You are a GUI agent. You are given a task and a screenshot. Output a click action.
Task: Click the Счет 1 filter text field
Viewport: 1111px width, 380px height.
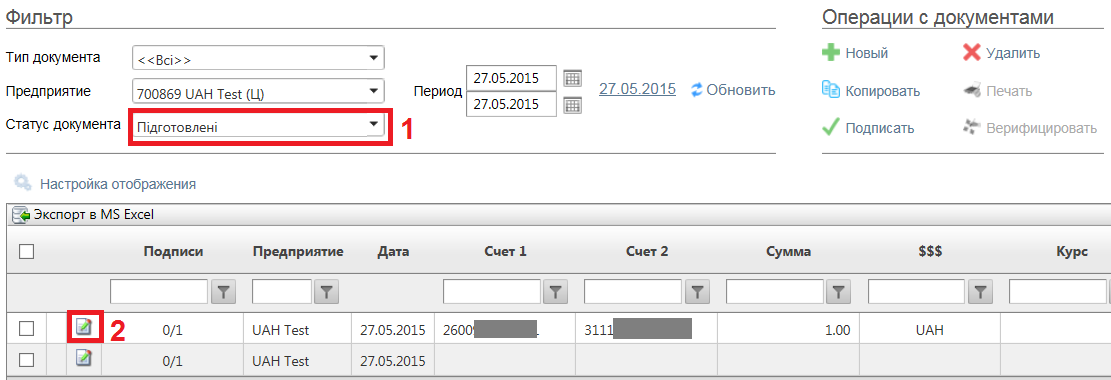(x=492, y=291)
